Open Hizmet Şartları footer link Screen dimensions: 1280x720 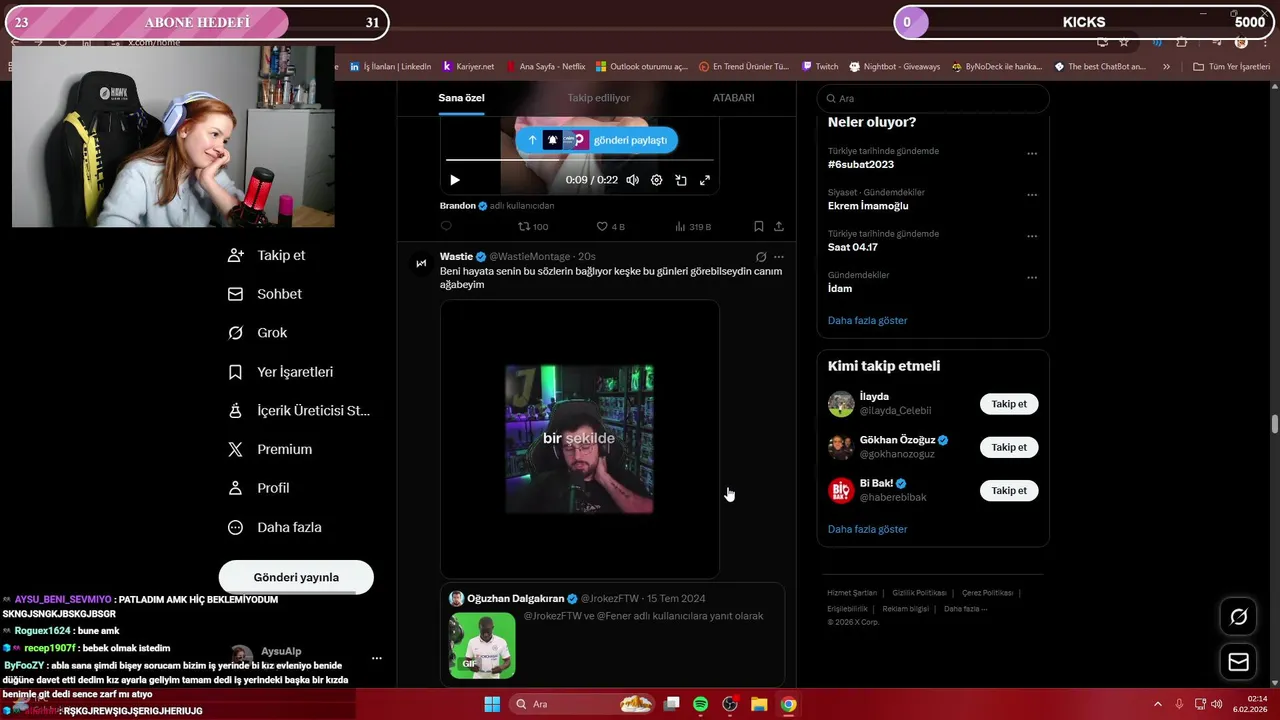click(x=852, y=593)
